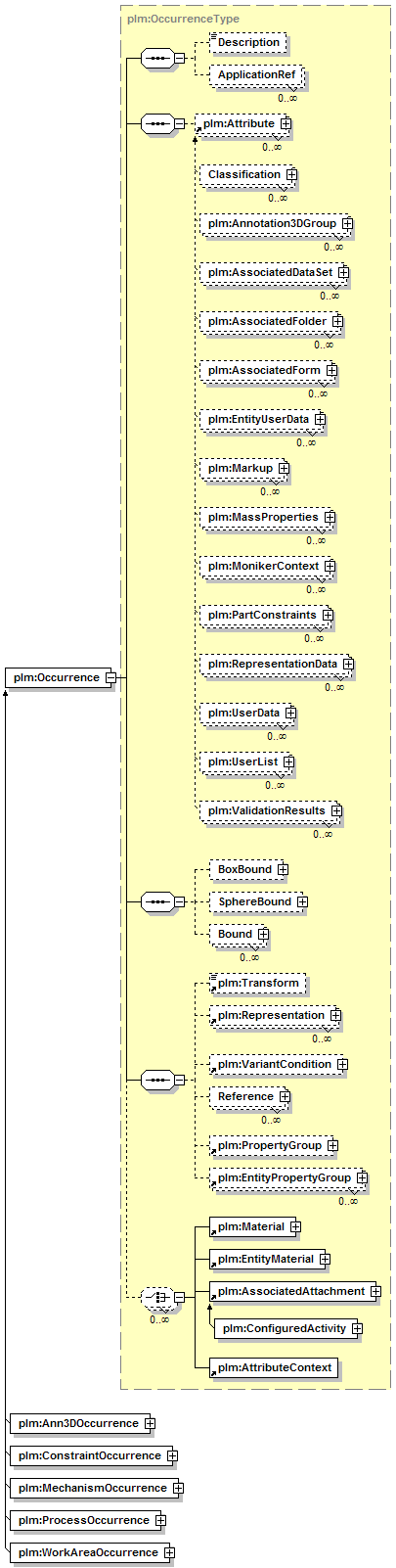
Task: Expand the Classification element
Action: click(x=291, y=175)
